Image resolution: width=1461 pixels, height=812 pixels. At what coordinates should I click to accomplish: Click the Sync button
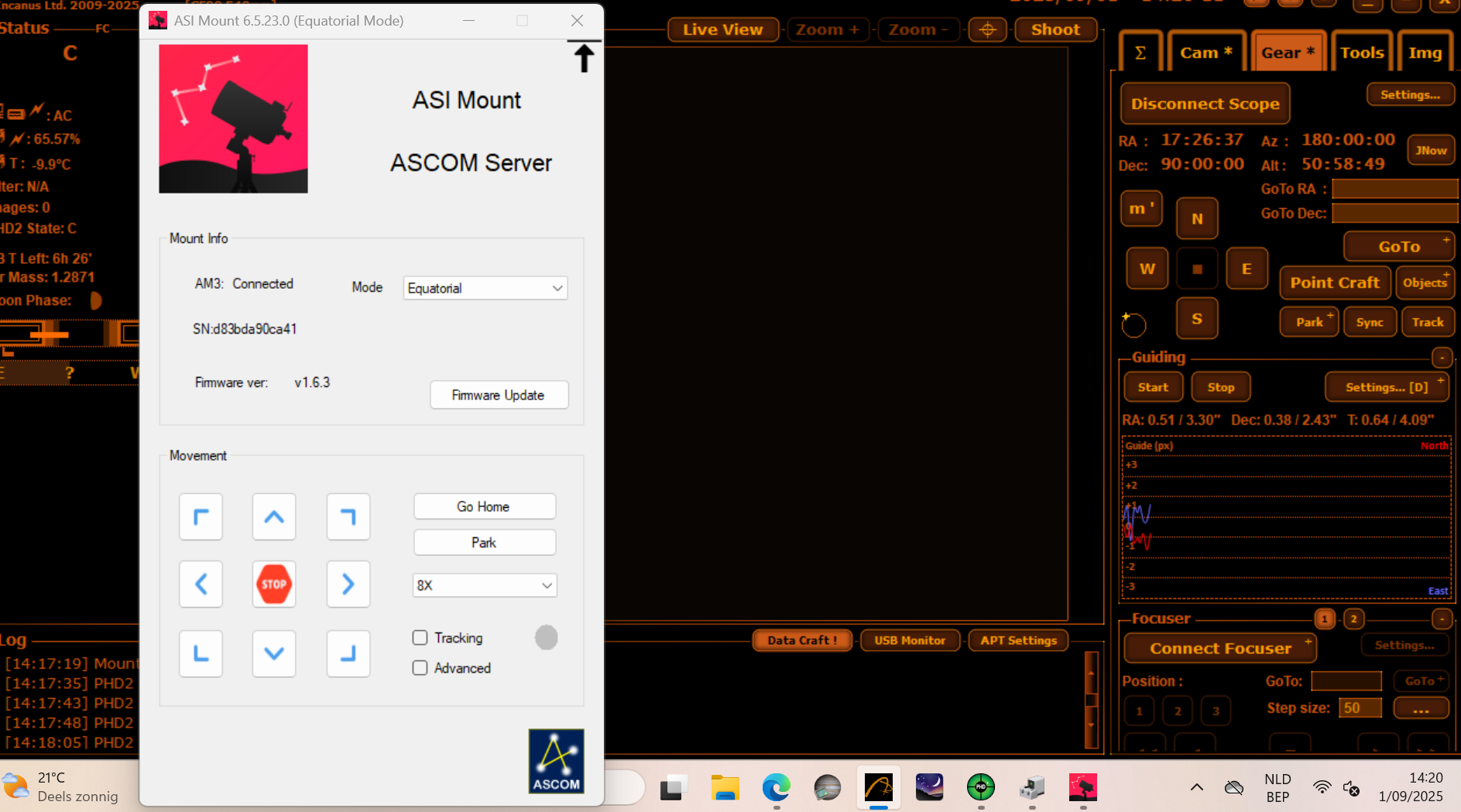coord(1370,322)
